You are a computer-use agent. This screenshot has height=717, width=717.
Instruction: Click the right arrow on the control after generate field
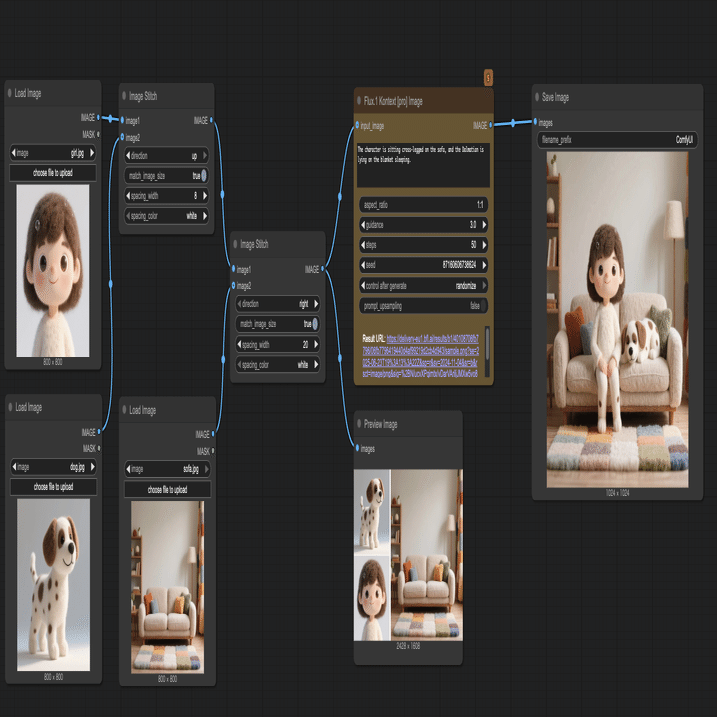(484, 285)
